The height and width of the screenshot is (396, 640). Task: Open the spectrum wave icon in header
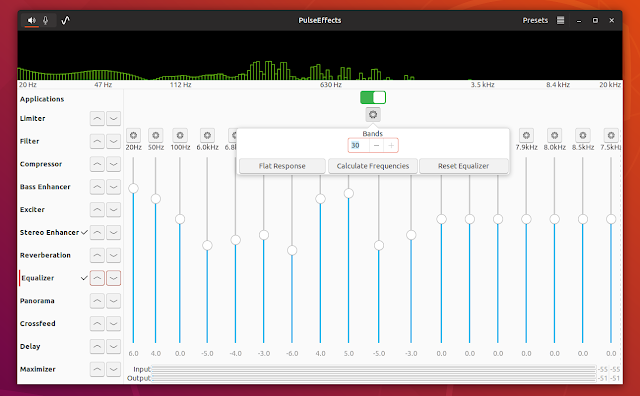click(x=65, y=20)
